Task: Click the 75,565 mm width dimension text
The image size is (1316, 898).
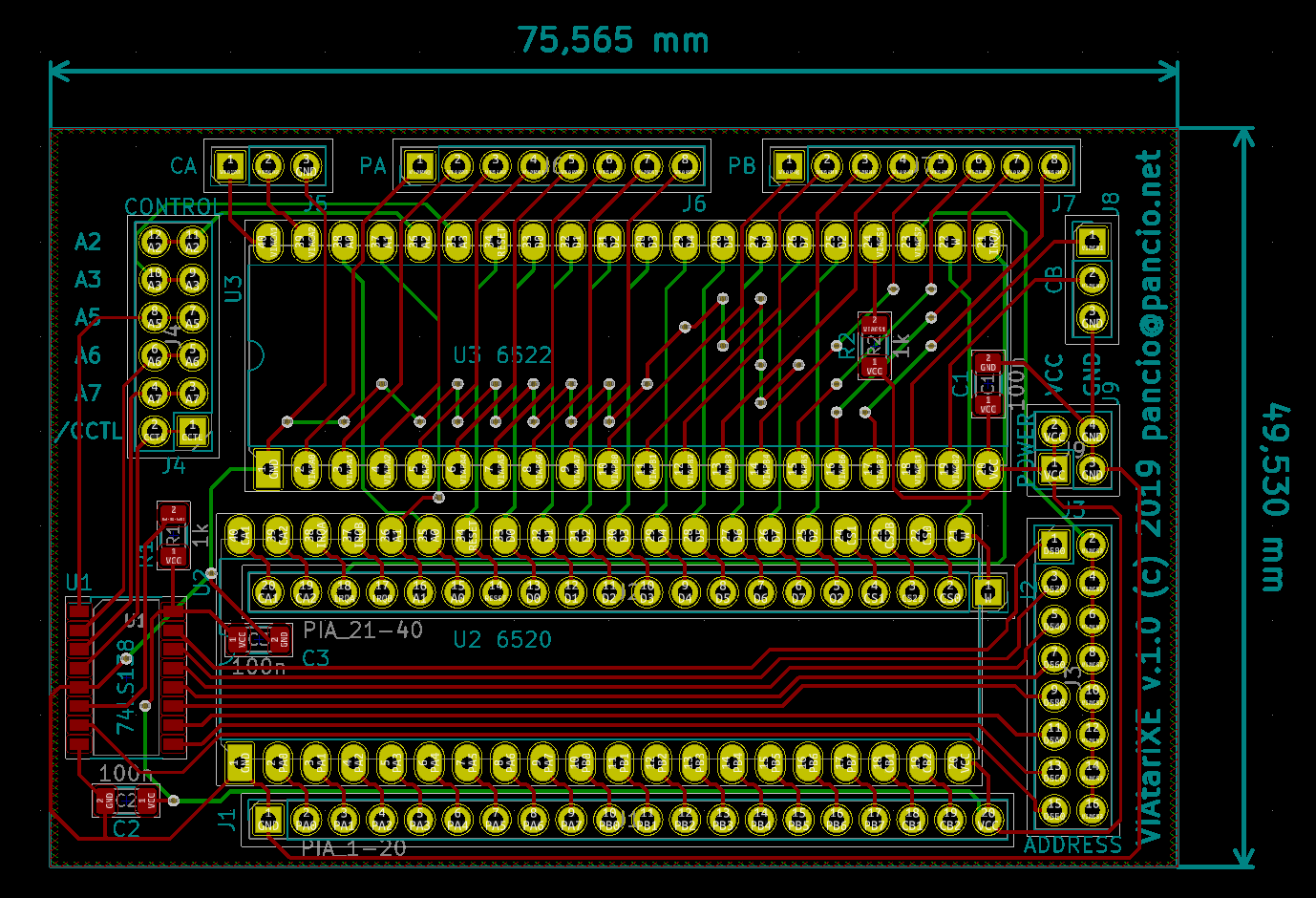Action: (612, 40)
